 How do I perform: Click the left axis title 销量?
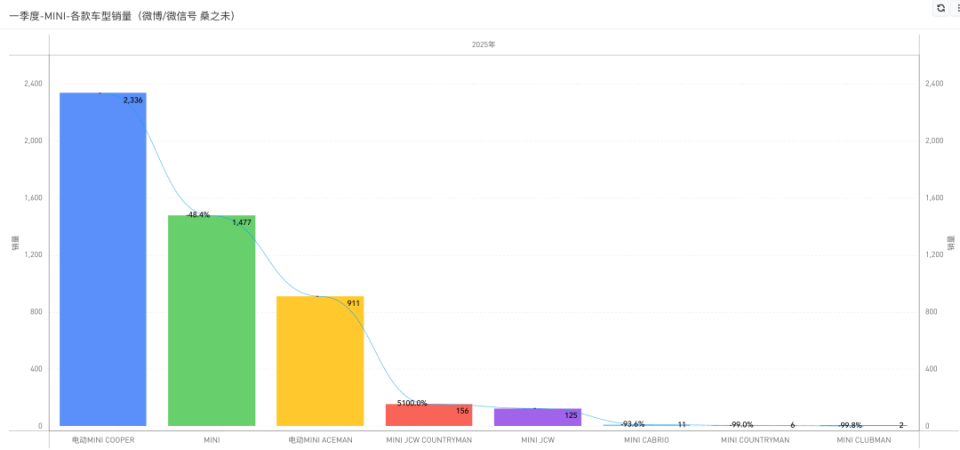(16, 243)
